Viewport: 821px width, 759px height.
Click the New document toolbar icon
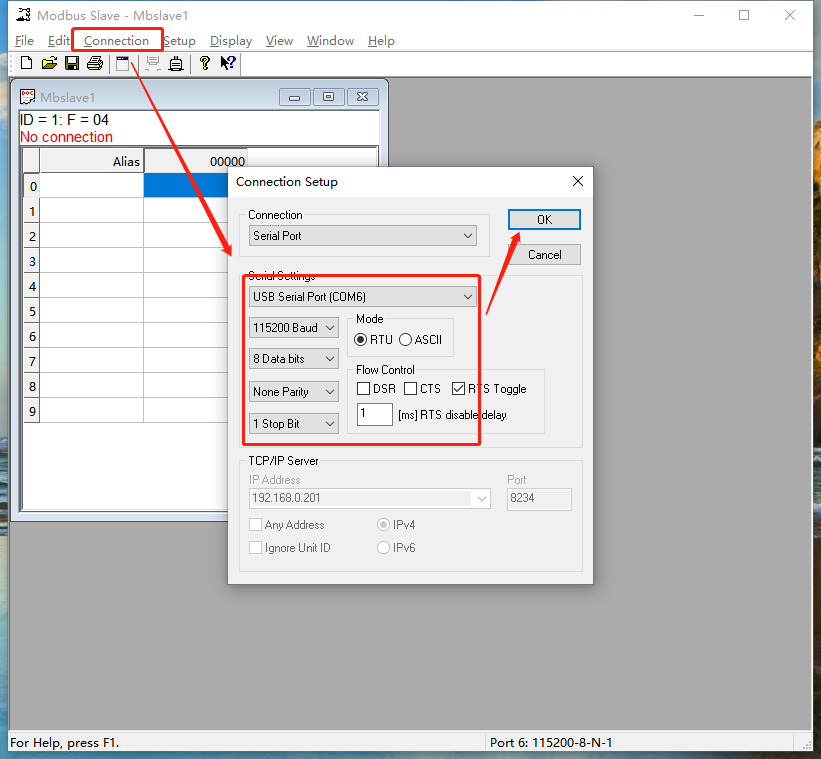point(26,64)
